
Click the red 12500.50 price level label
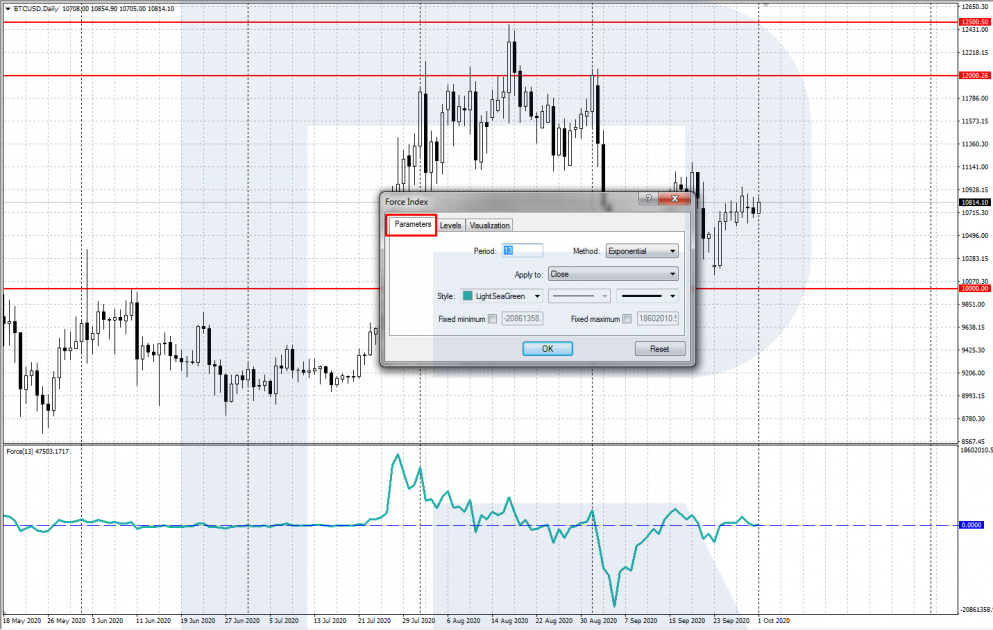coord(973,22)
